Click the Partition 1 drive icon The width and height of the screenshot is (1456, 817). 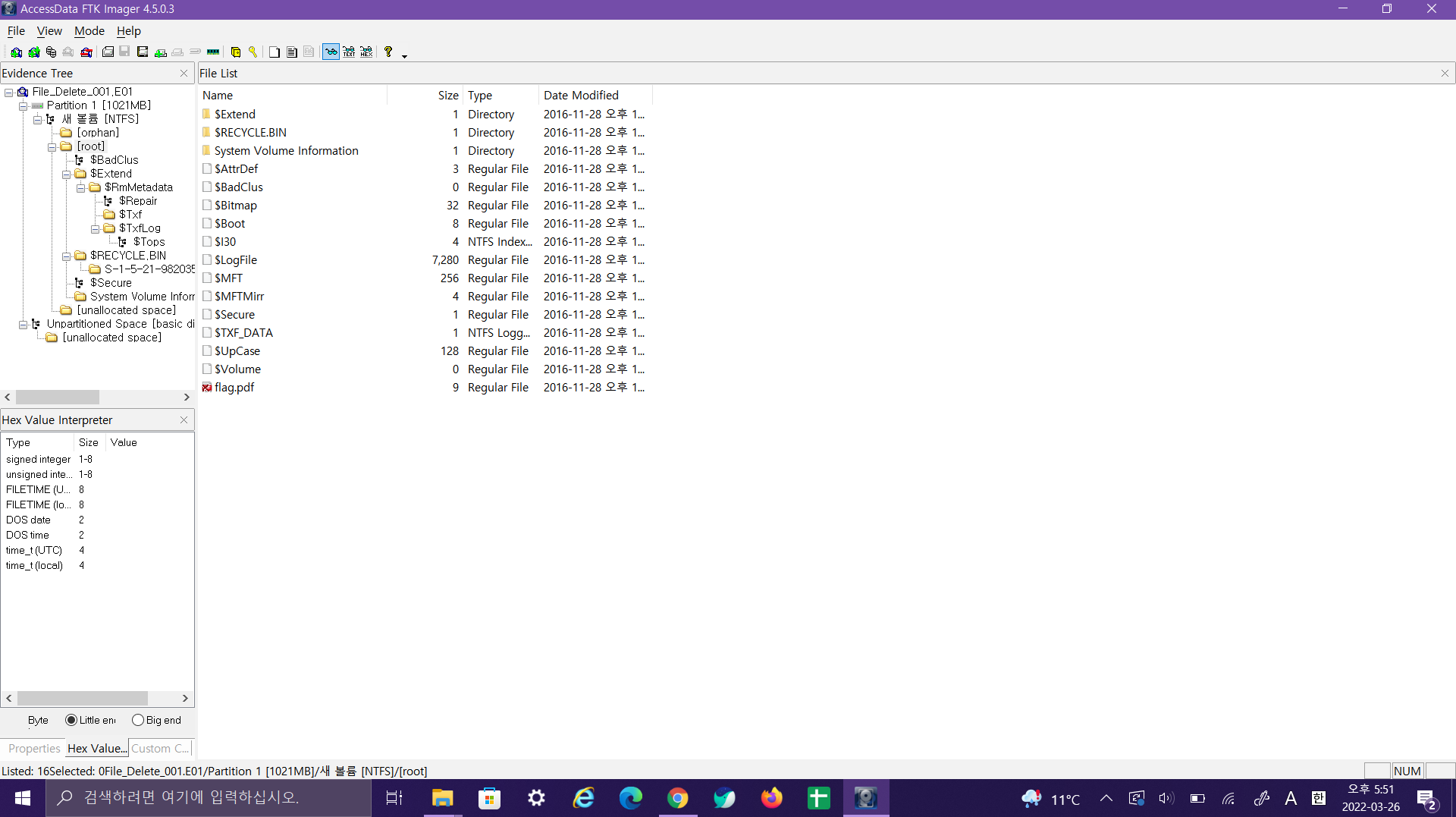pyautogui.click(x=37, y=105)
